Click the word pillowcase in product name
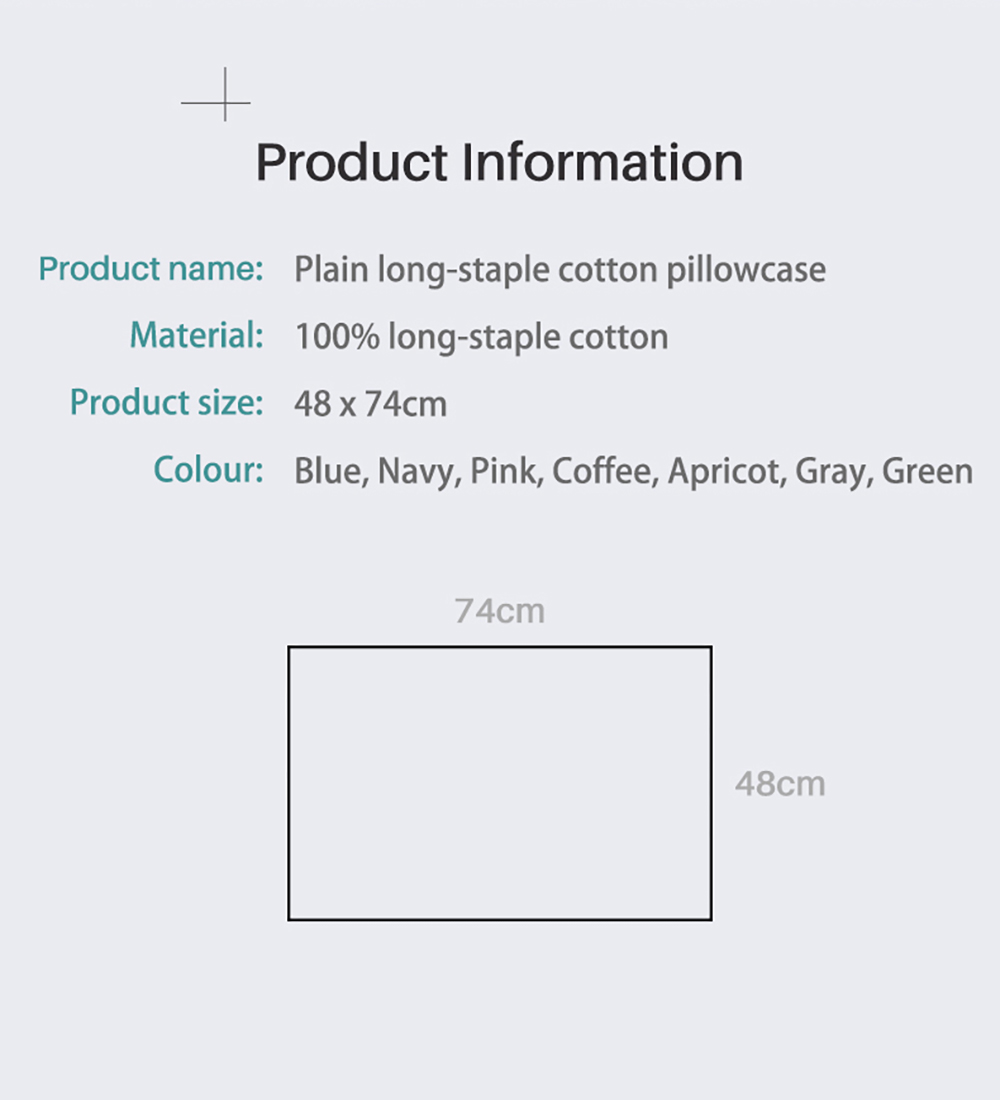1000x1100 pixels. (x=746, y=271)
